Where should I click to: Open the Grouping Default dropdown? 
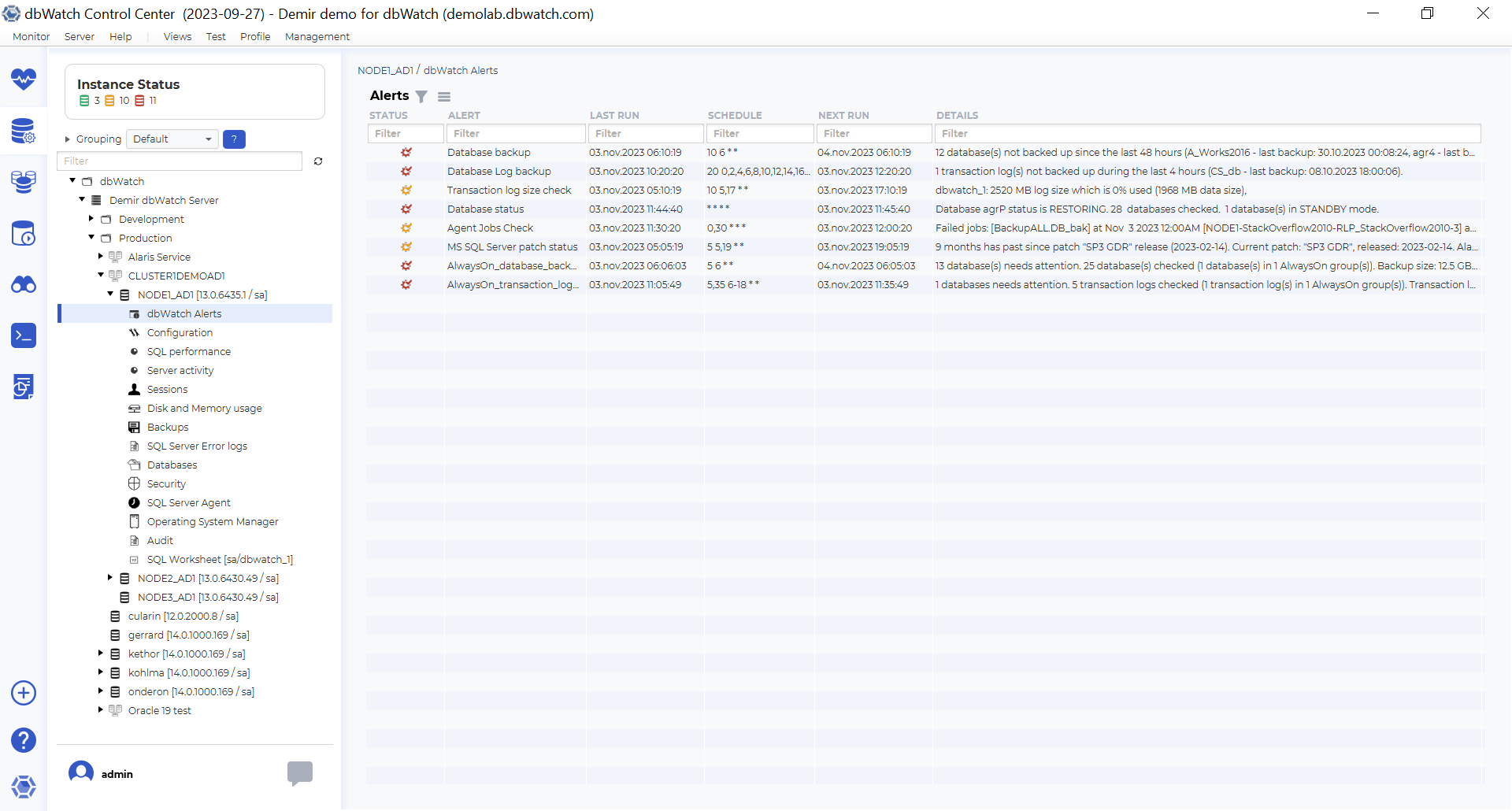coord(172,139)
